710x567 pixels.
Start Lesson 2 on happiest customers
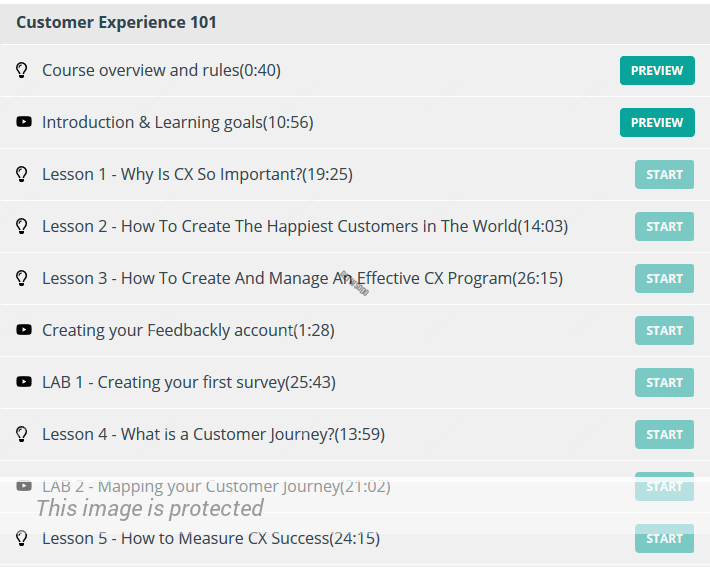[x=664, y=227]
